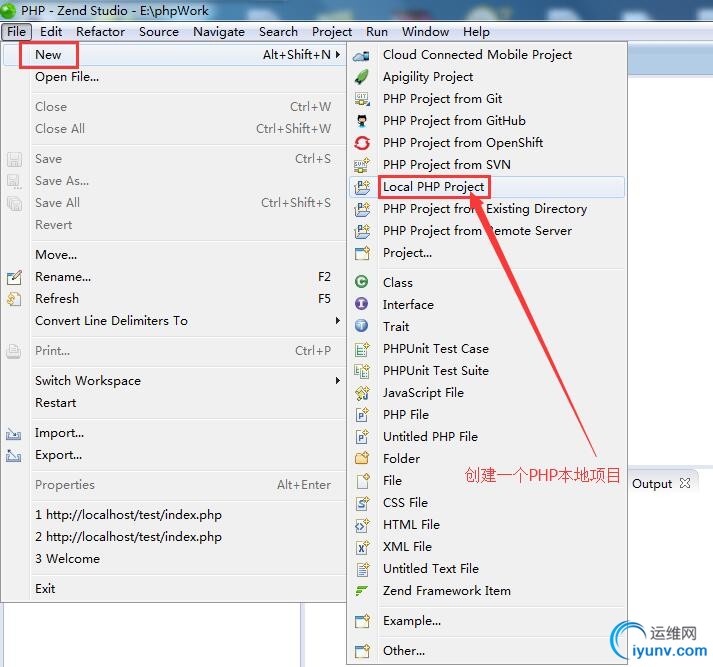Click the OpenShift project red icon
This screenshot has height=667, width=713.
362,143
